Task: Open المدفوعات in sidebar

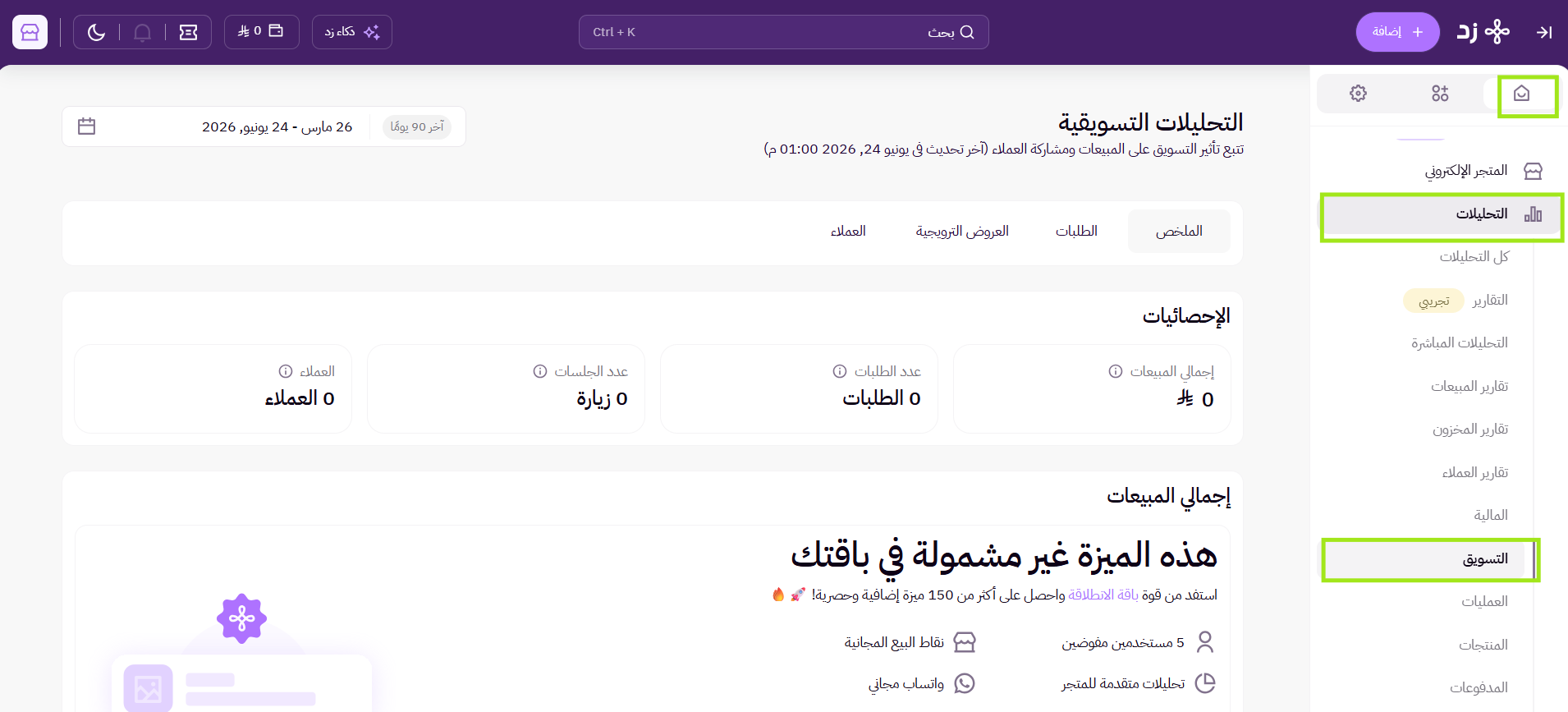Action: coord(1479,688)
